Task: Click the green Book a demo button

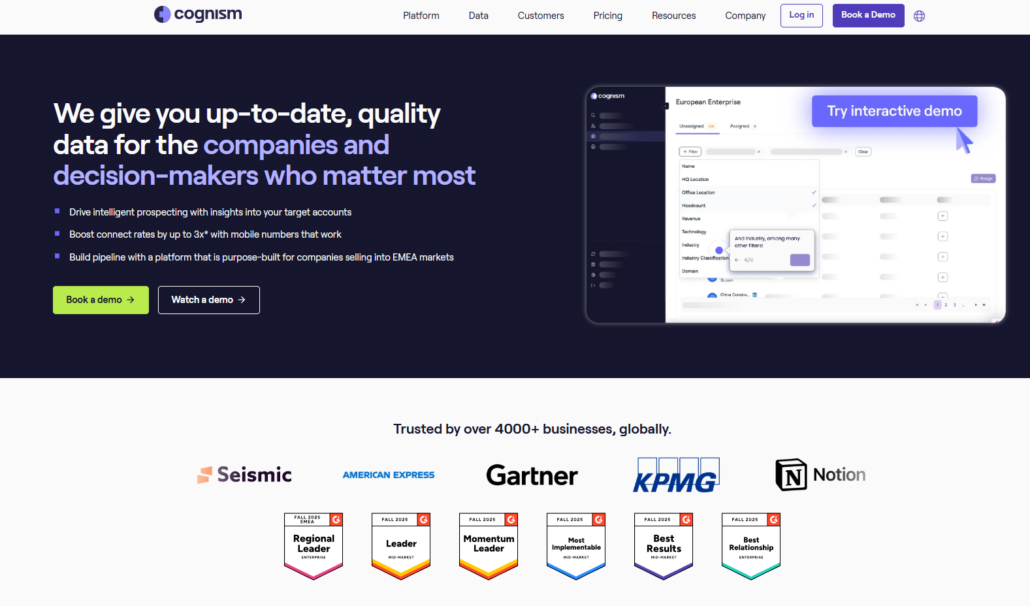Action: pos(100,300)
